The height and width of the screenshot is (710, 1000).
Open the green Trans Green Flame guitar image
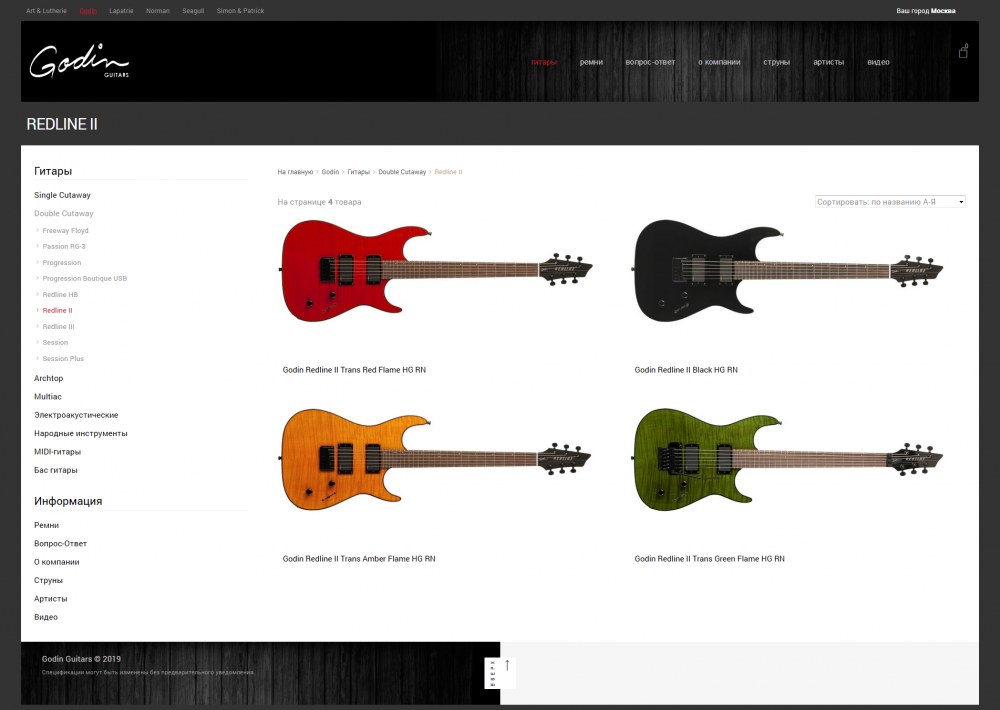click(788, 459)
